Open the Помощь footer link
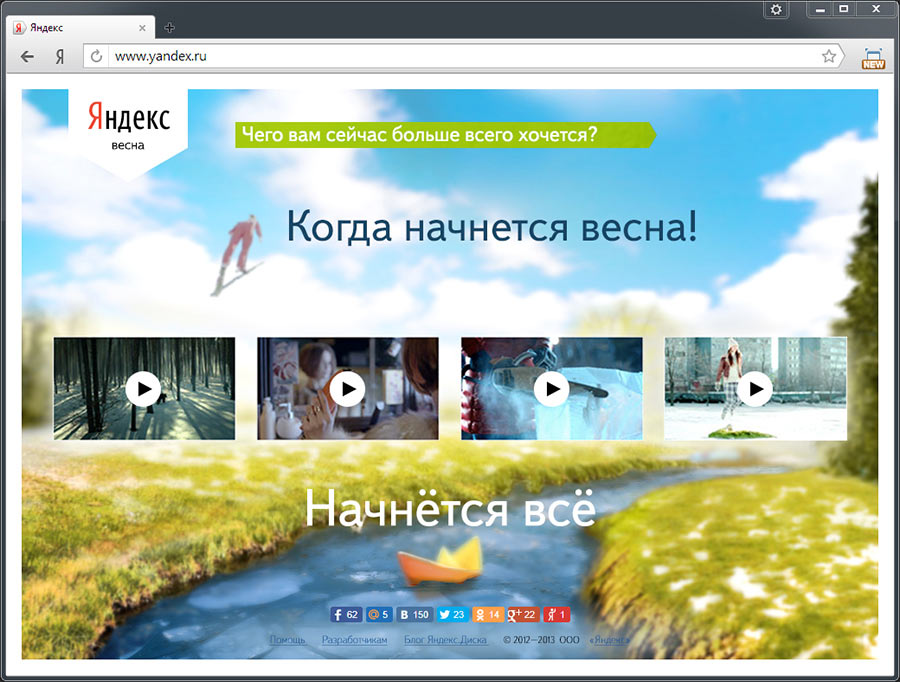Viewport: 900px width, 682px height. pos(287,639)
